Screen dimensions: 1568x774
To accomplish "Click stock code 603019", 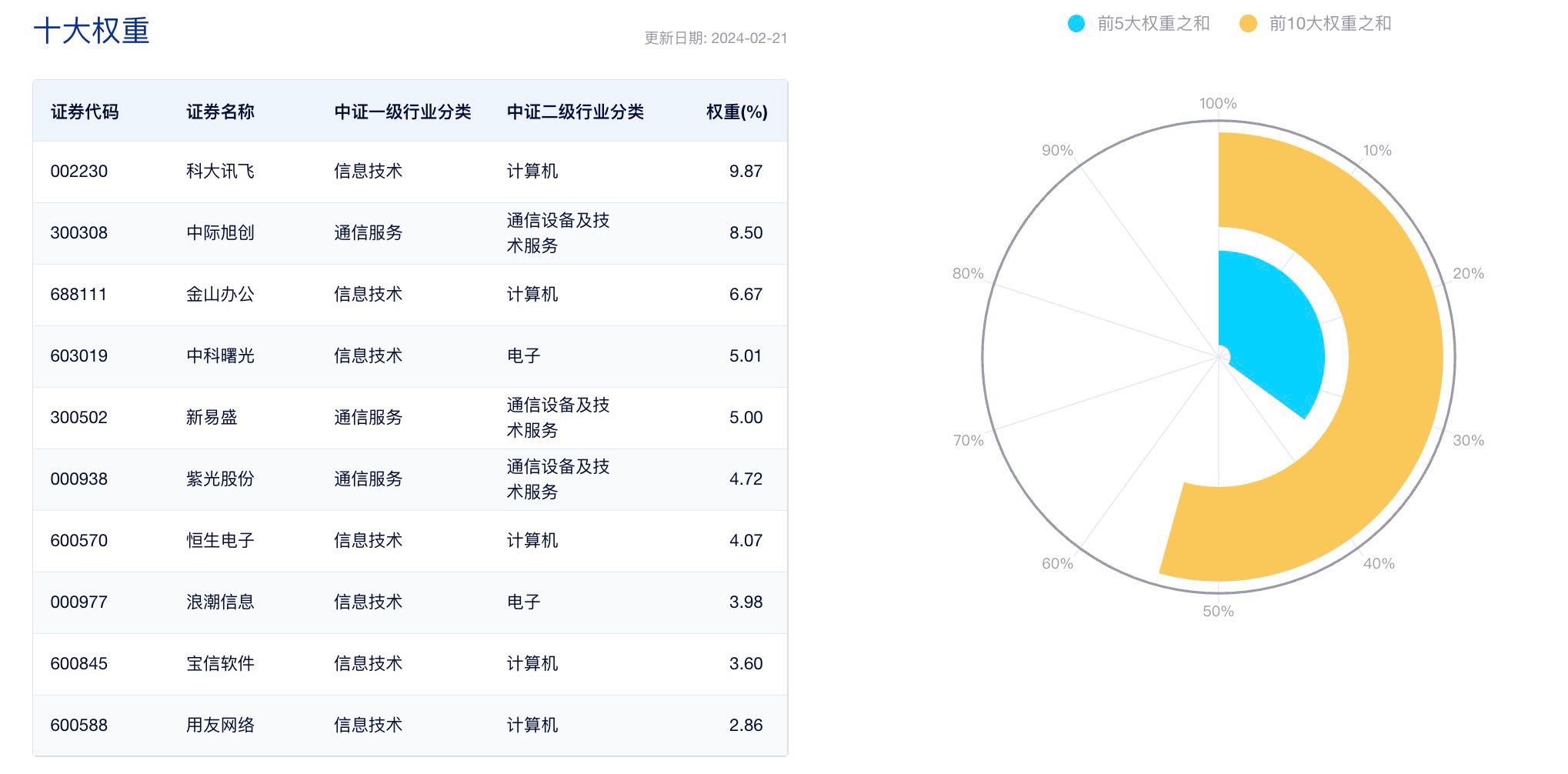I will pyautogui.click(x=78, y=355).
